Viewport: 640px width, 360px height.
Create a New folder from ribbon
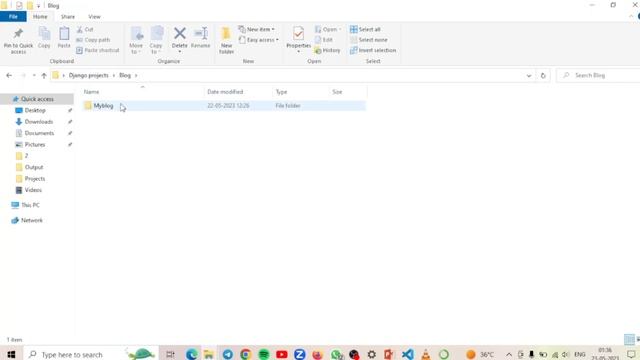click(227, 40)
